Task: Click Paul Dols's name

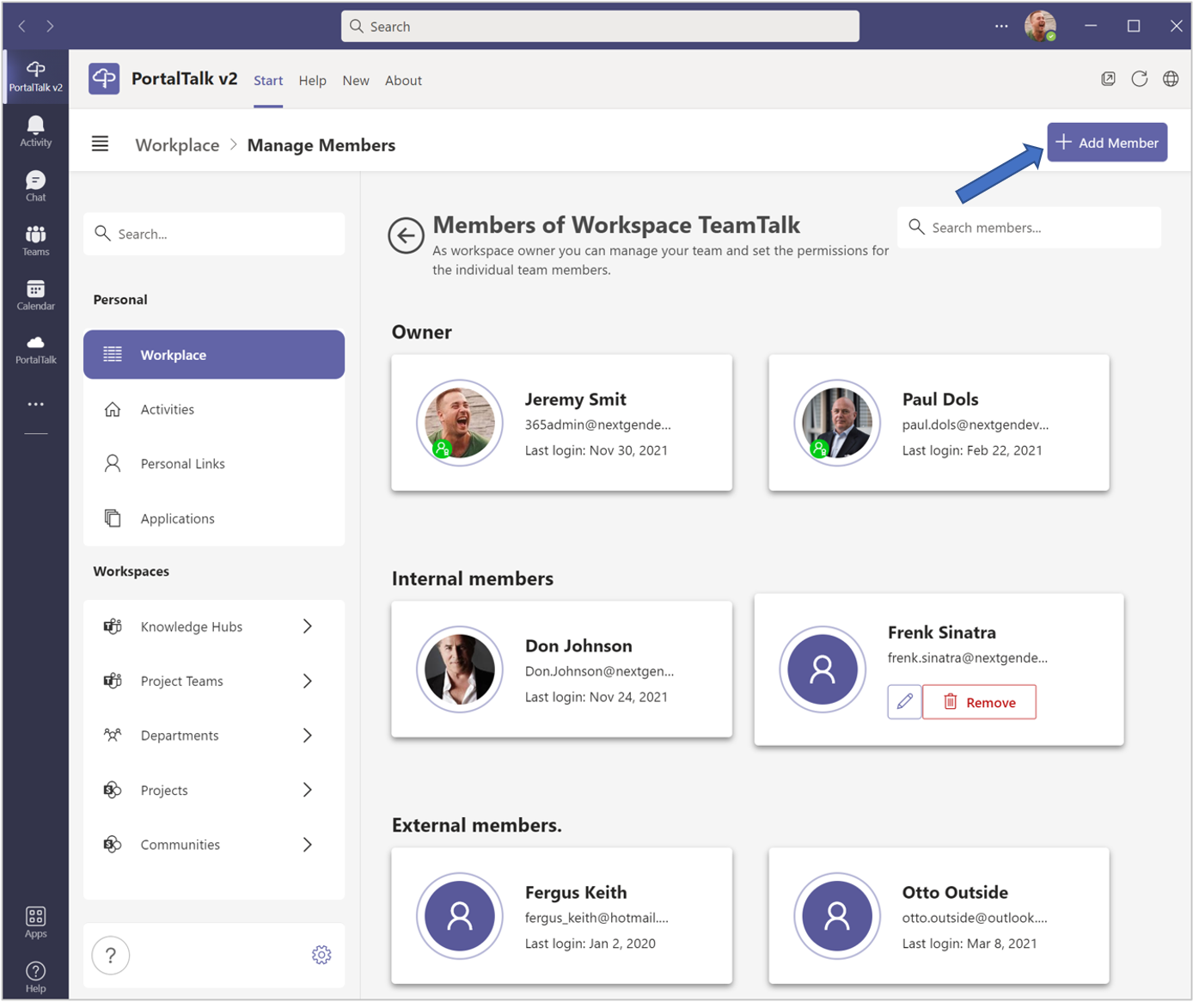Action: tap(940, 400)
